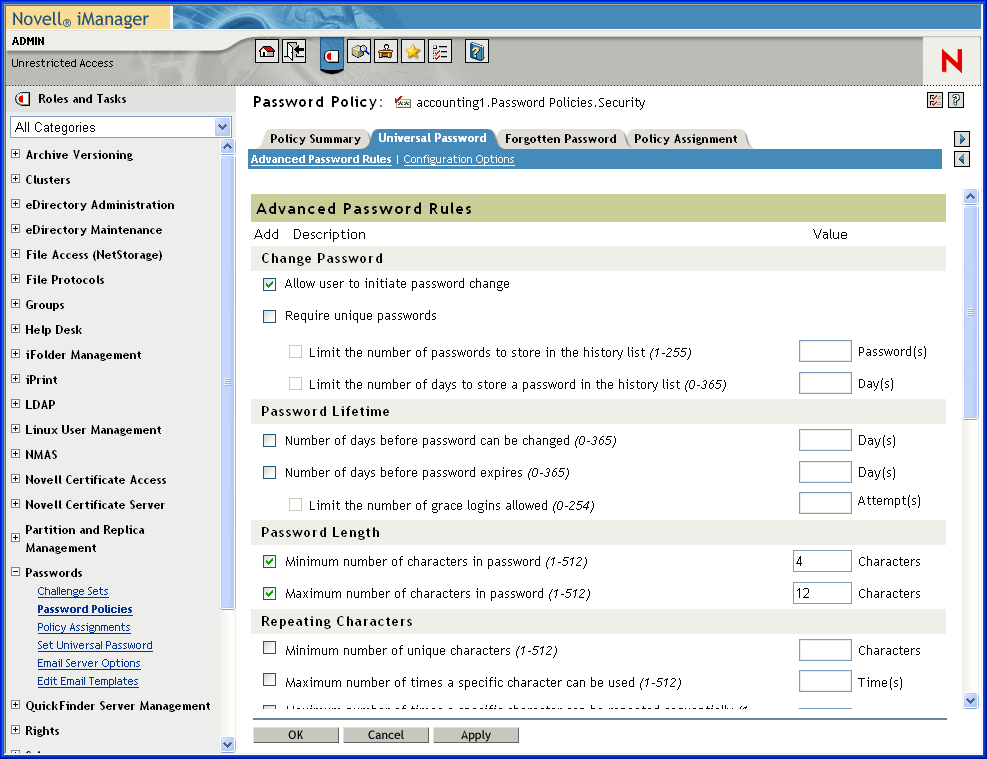Viewport: 987px width, 759px height.
Task: Click the rules pane vertical scrollbar thumb
Action: (970, 312)
